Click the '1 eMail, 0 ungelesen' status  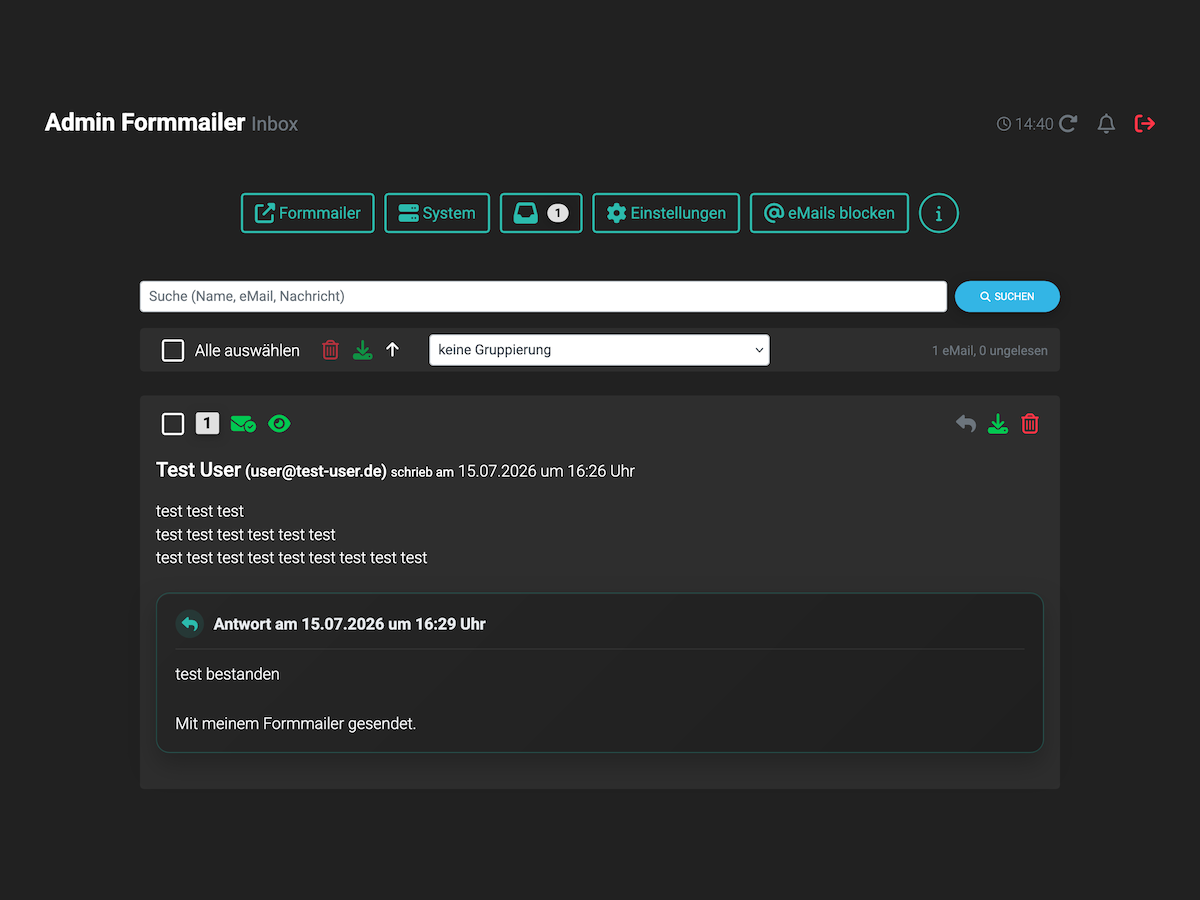(990, 350)
